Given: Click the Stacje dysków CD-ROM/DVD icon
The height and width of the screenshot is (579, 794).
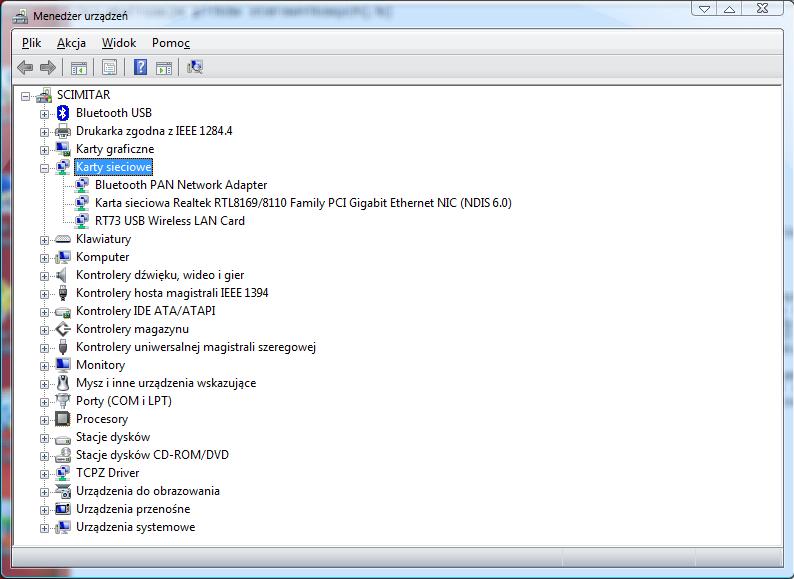Looking at the screenshot, I should coord(63,455).
